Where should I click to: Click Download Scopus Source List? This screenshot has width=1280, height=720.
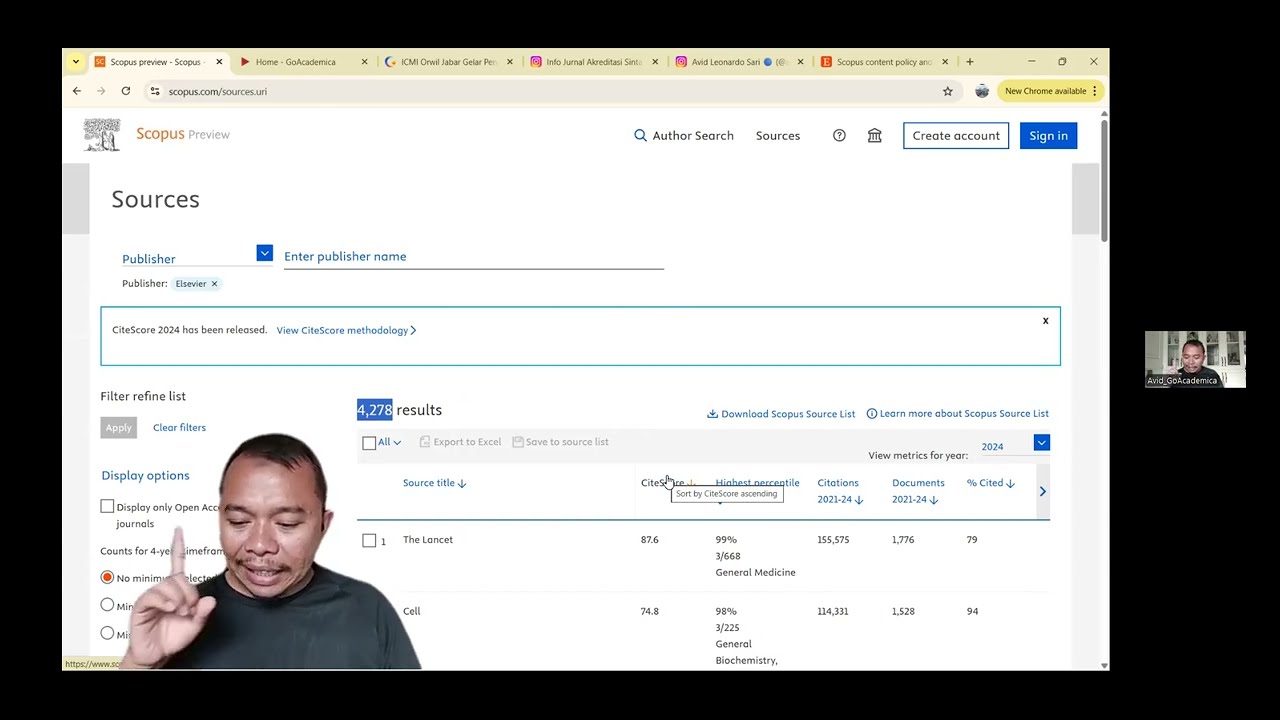tap(781, 414)
